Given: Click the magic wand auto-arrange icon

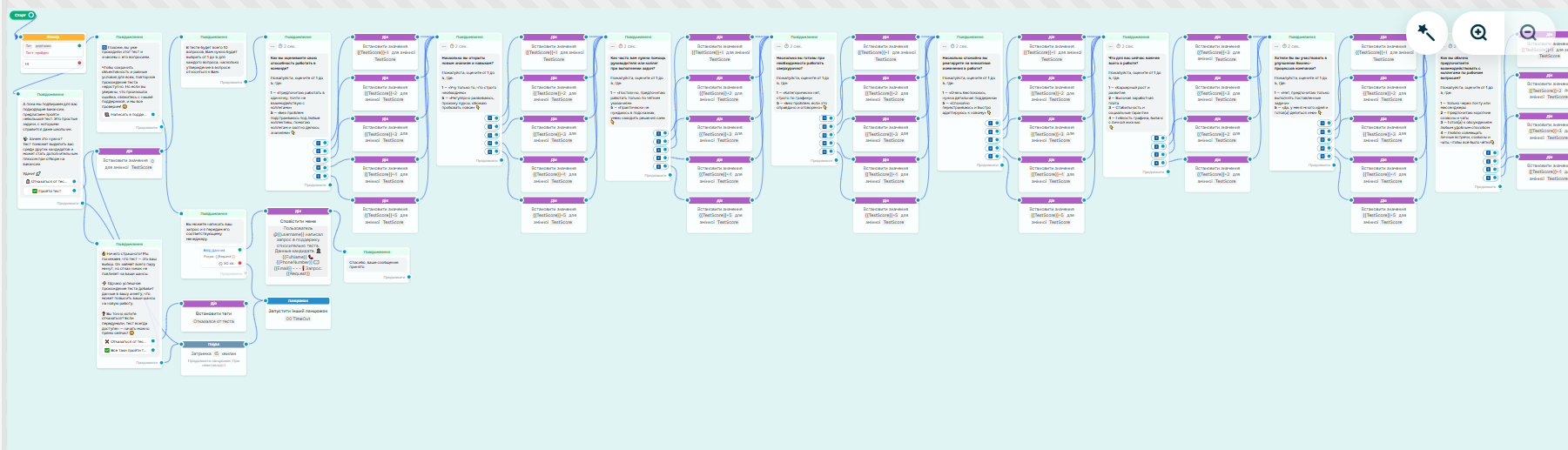Looking at the screenshot, I should (x=1426, y=33).
